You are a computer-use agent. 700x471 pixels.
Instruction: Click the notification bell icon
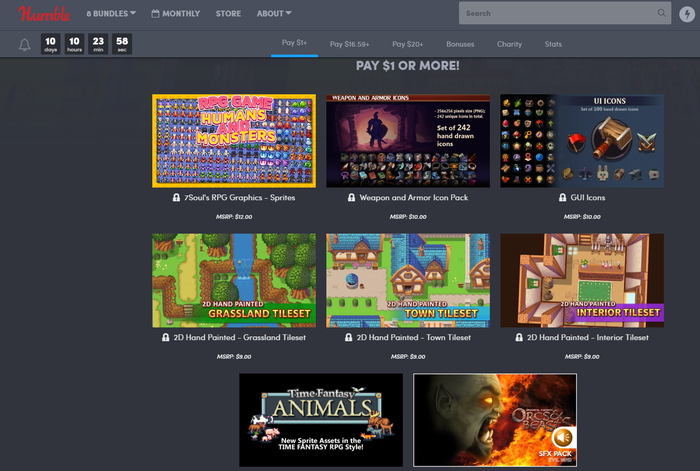24,44
